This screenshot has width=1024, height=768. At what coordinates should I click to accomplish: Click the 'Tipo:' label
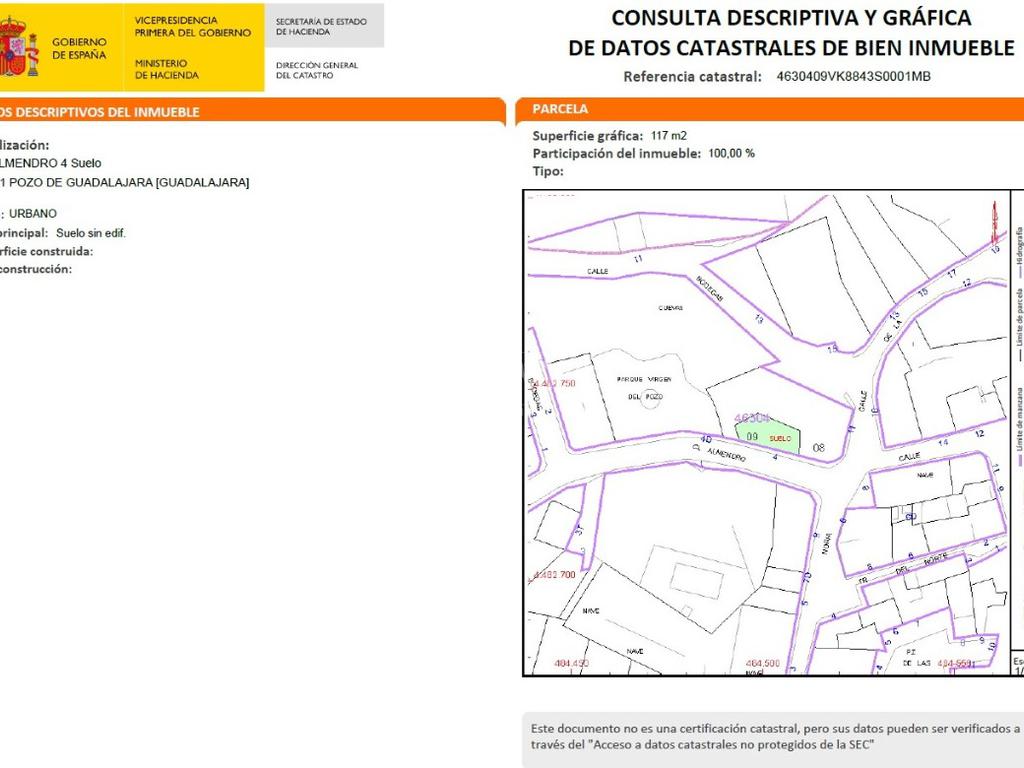(x=548, y=171)
